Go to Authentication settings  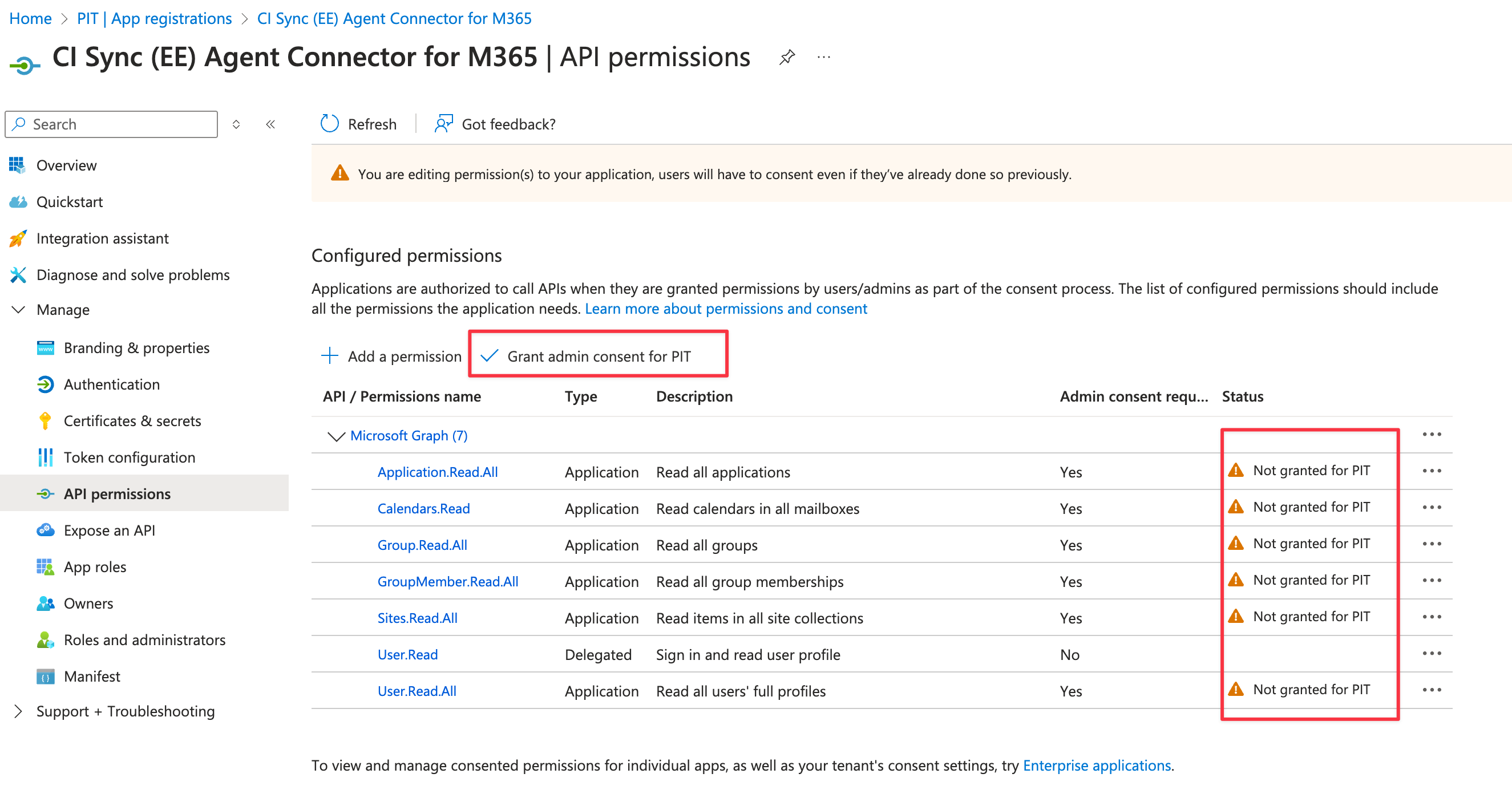(111, 384)
